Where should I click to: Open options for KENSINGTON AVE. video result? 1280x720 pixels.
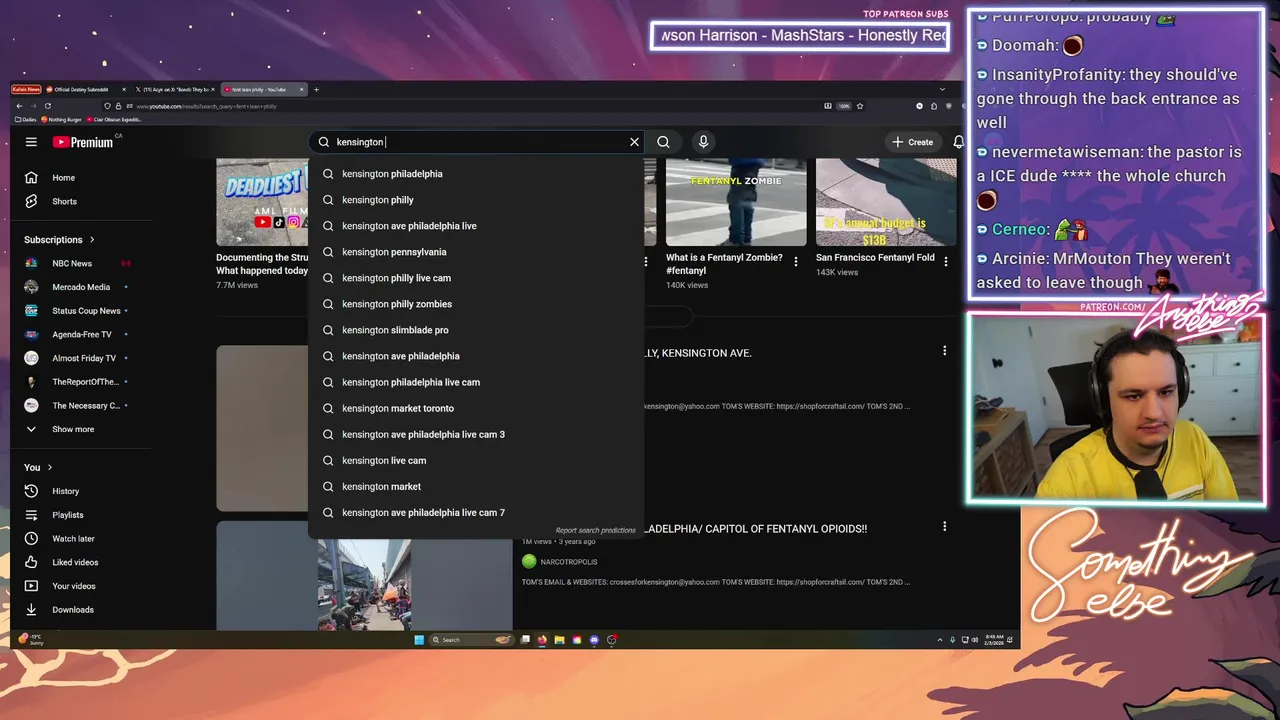[944, 351]
